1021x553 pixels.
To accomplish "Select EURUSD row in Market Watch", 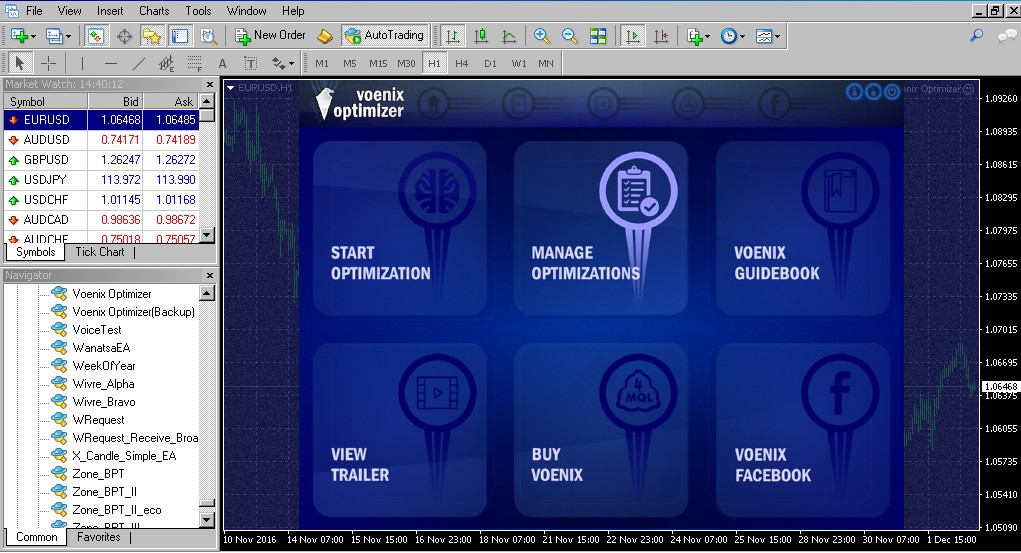I will pyautogui.click(x=101, y=120).
